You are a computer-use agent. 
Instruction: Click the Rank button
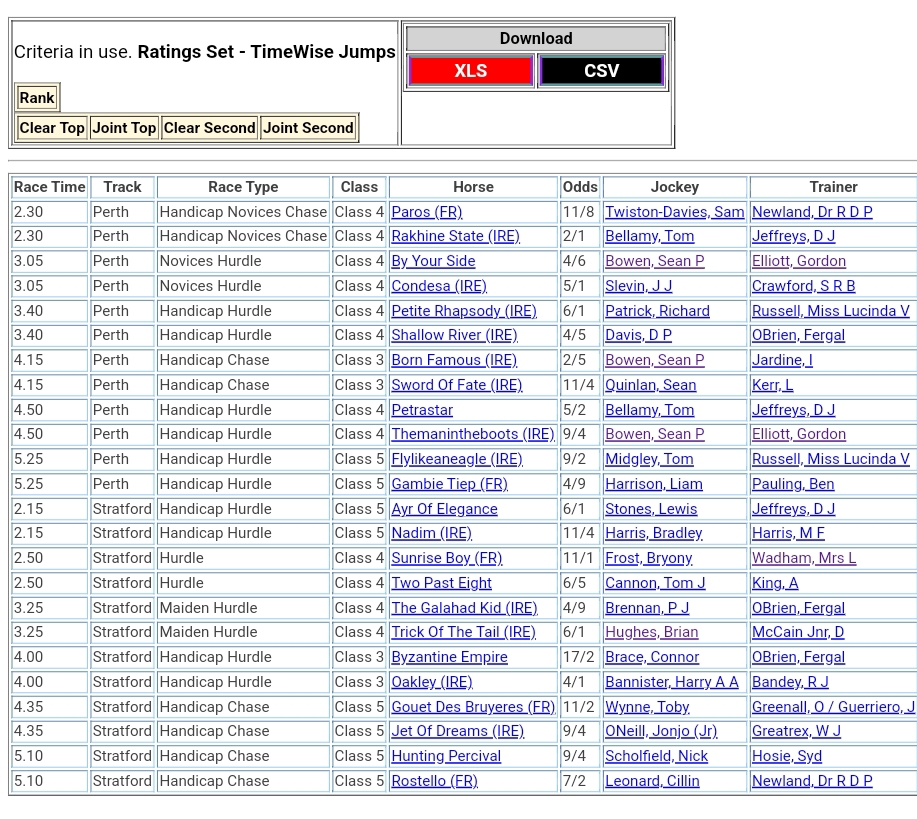[x=37, y=98]
